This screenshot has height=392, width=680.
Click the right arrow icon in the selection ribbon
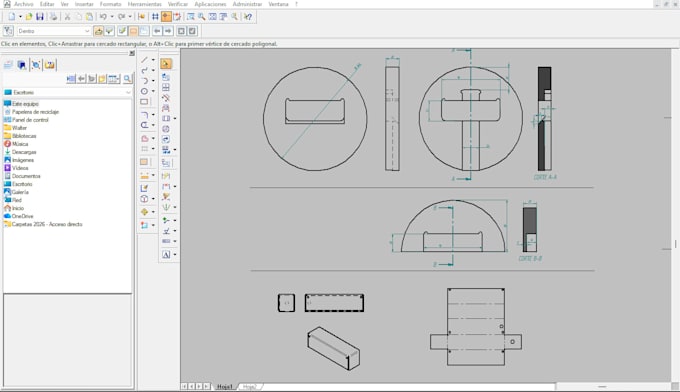168,31
